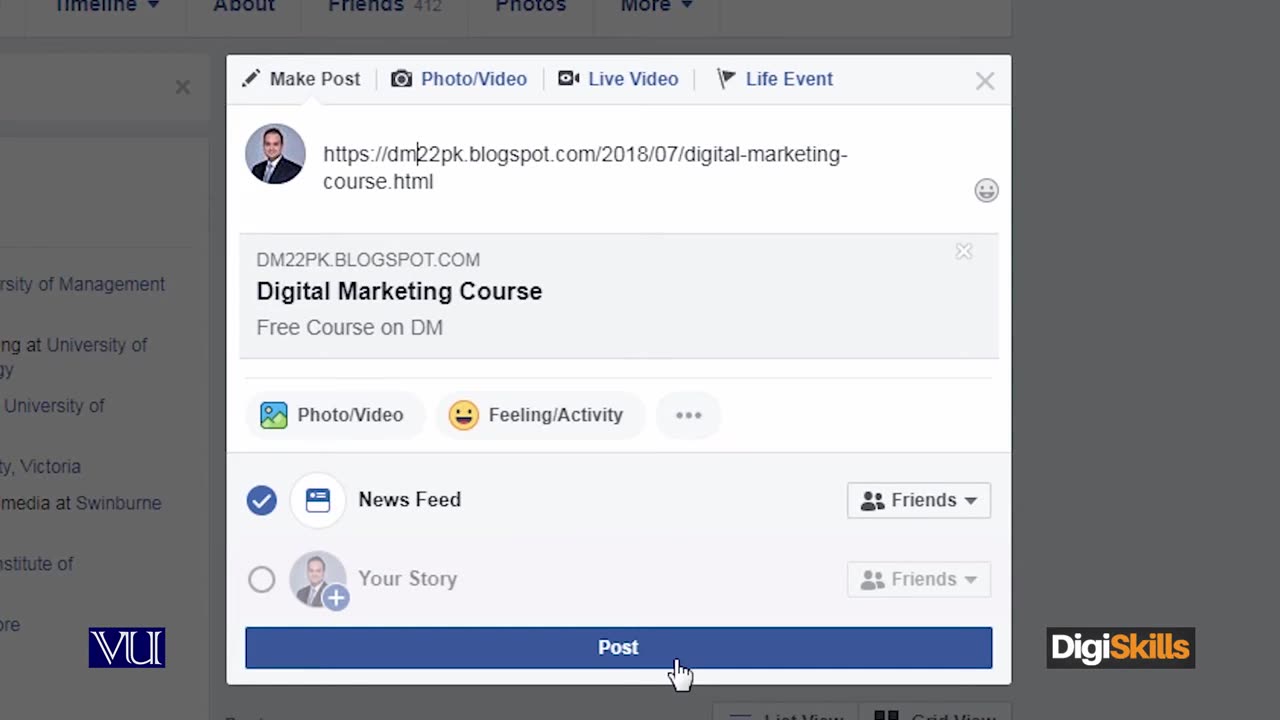This screenshot has width=1280, height=720.
Task: Open more post options three-dots button
Action: pyautogui.click(x=688, y=415)
